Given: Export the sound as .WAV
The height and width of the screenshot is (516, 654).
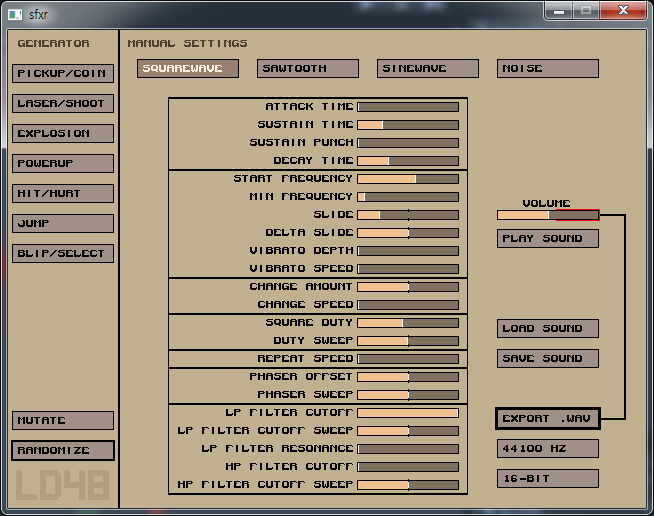Looking at the screenshot, I should click(548, 418).
